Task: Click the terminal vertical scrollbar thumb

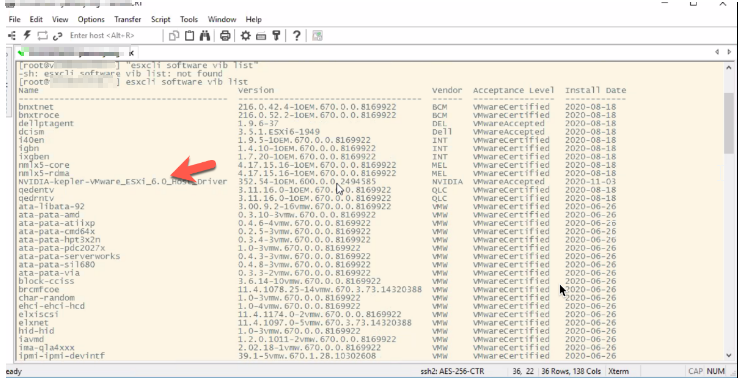Action: coord(729,123)
